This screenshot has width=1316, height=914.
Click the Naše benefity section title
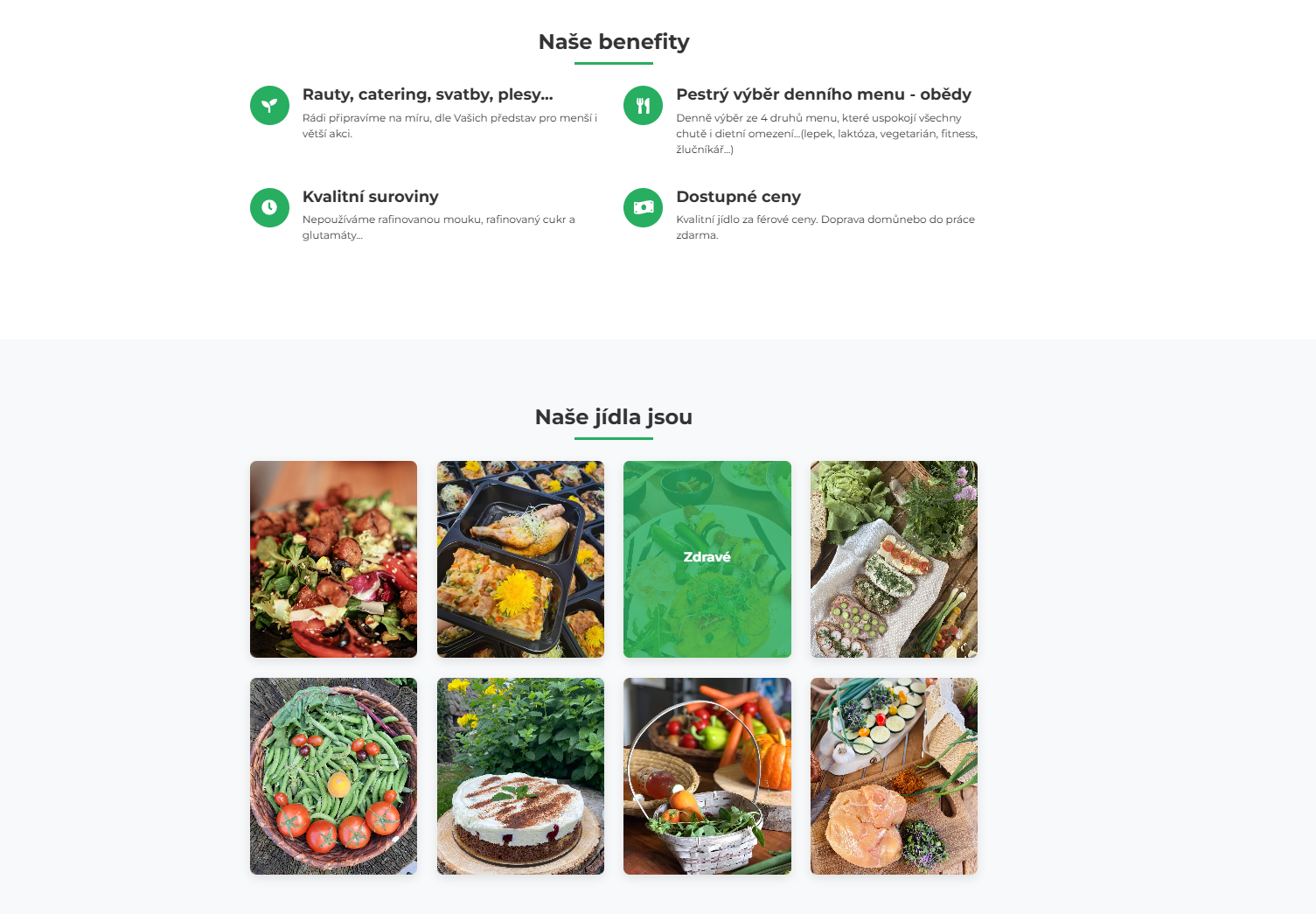pyautogui.click(x=614, y=42)
